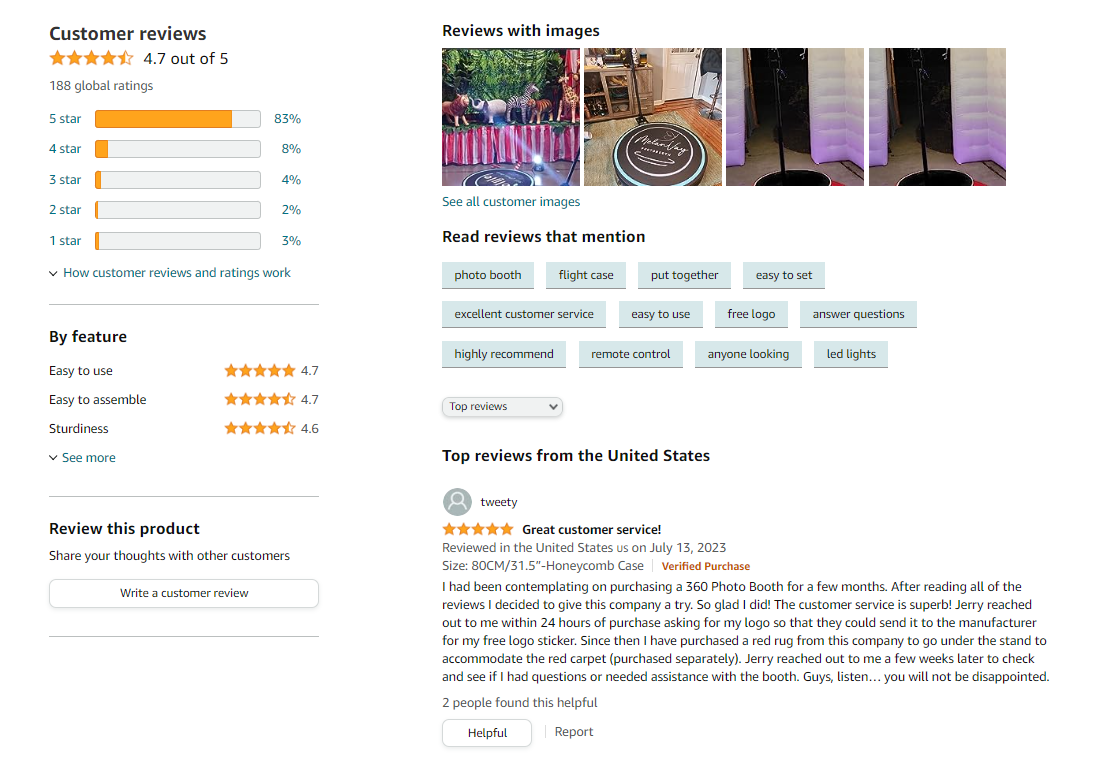The image size is (1096, 757).
Task: Open the round platform logo review image
Action: pyautogui.click(x=653, y=117)
